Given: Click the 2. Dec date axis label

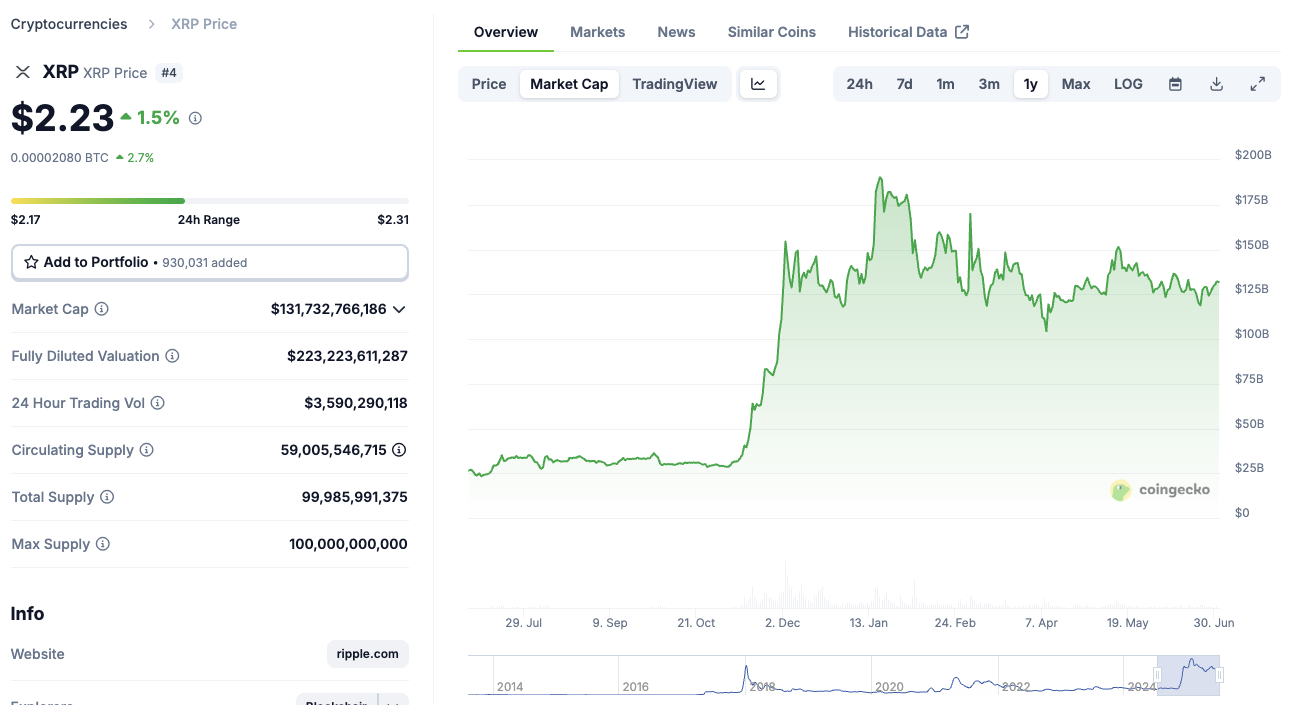Looking at the screenshot, I should tap(782, 622).
